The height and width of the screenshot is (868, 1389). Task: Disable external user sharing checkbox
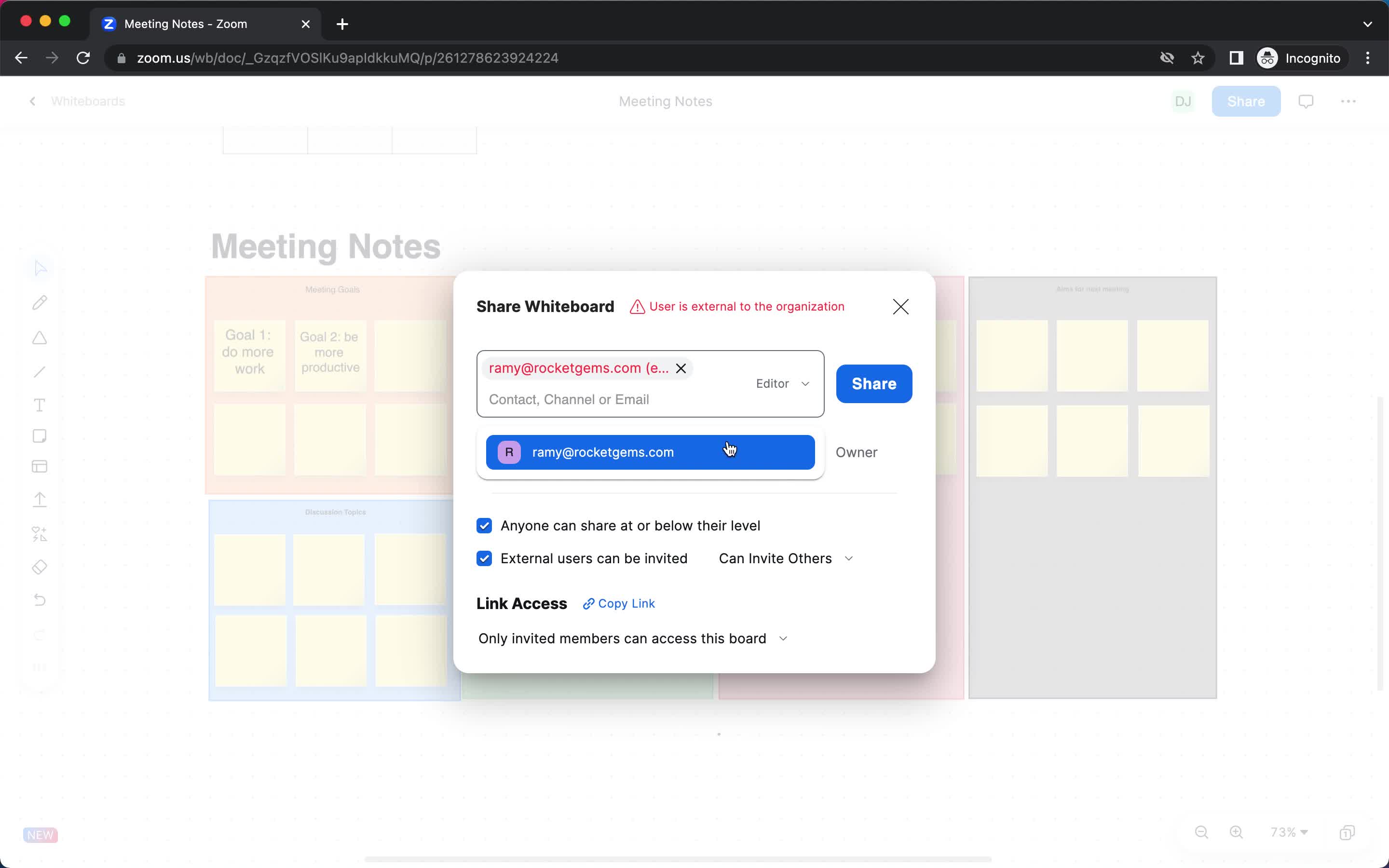(484, 558)
